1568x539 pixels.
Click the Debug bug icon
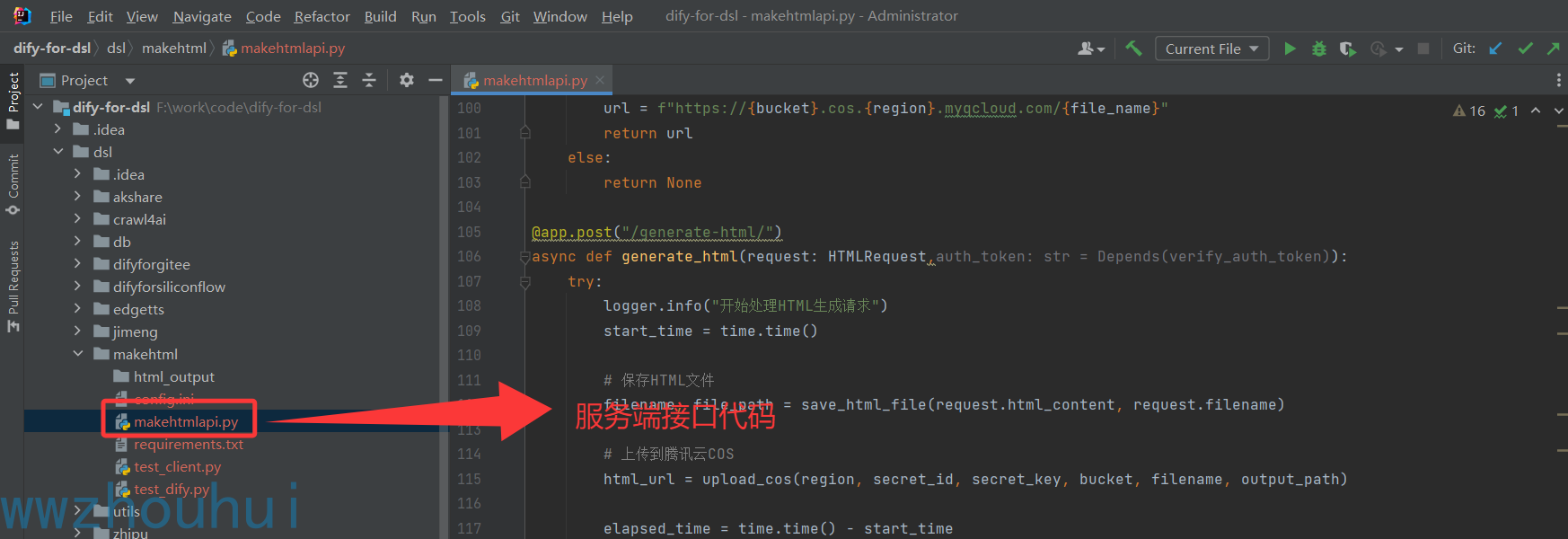[1319, 49]
